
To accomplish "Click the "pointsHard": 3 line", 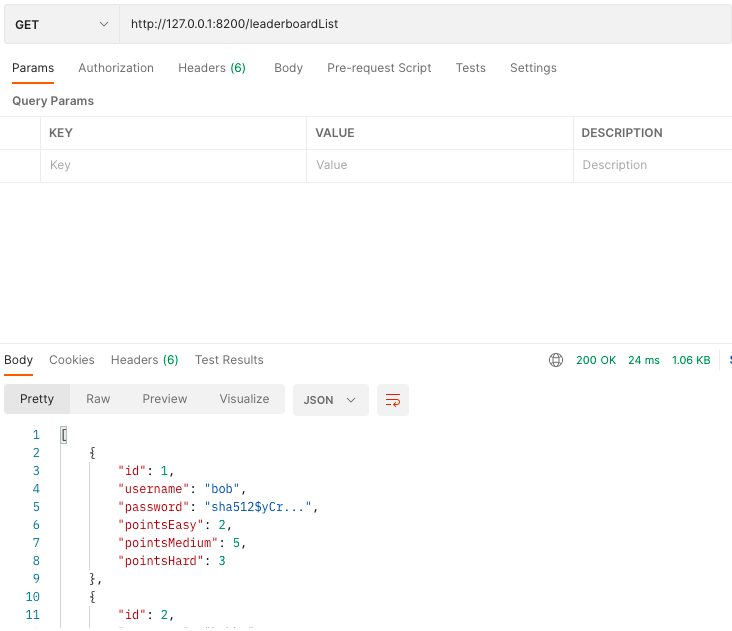I will tap(172, 561).
